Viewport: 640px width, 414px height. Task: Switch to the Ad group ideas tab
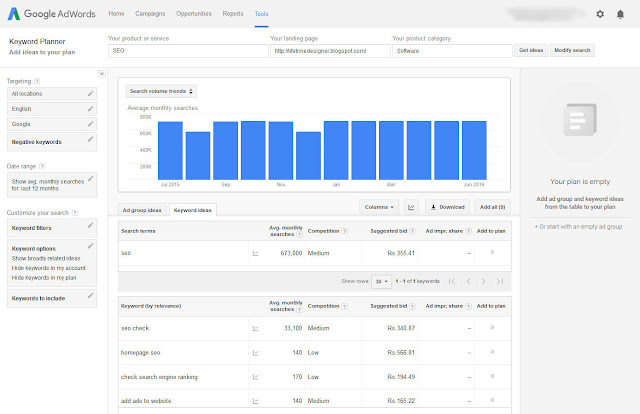142,210
